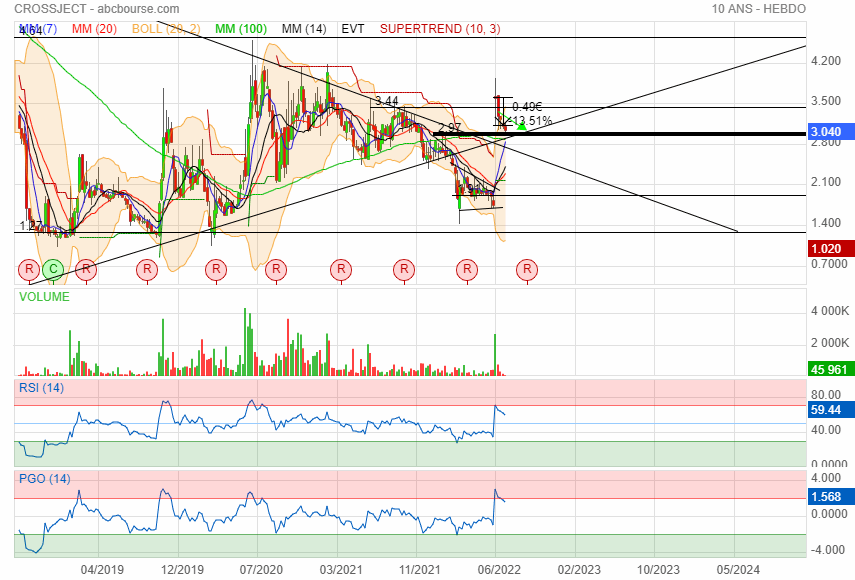855x580 pixels.
Task: Click the 06/2022 date axis label
Action: [499, 570]
